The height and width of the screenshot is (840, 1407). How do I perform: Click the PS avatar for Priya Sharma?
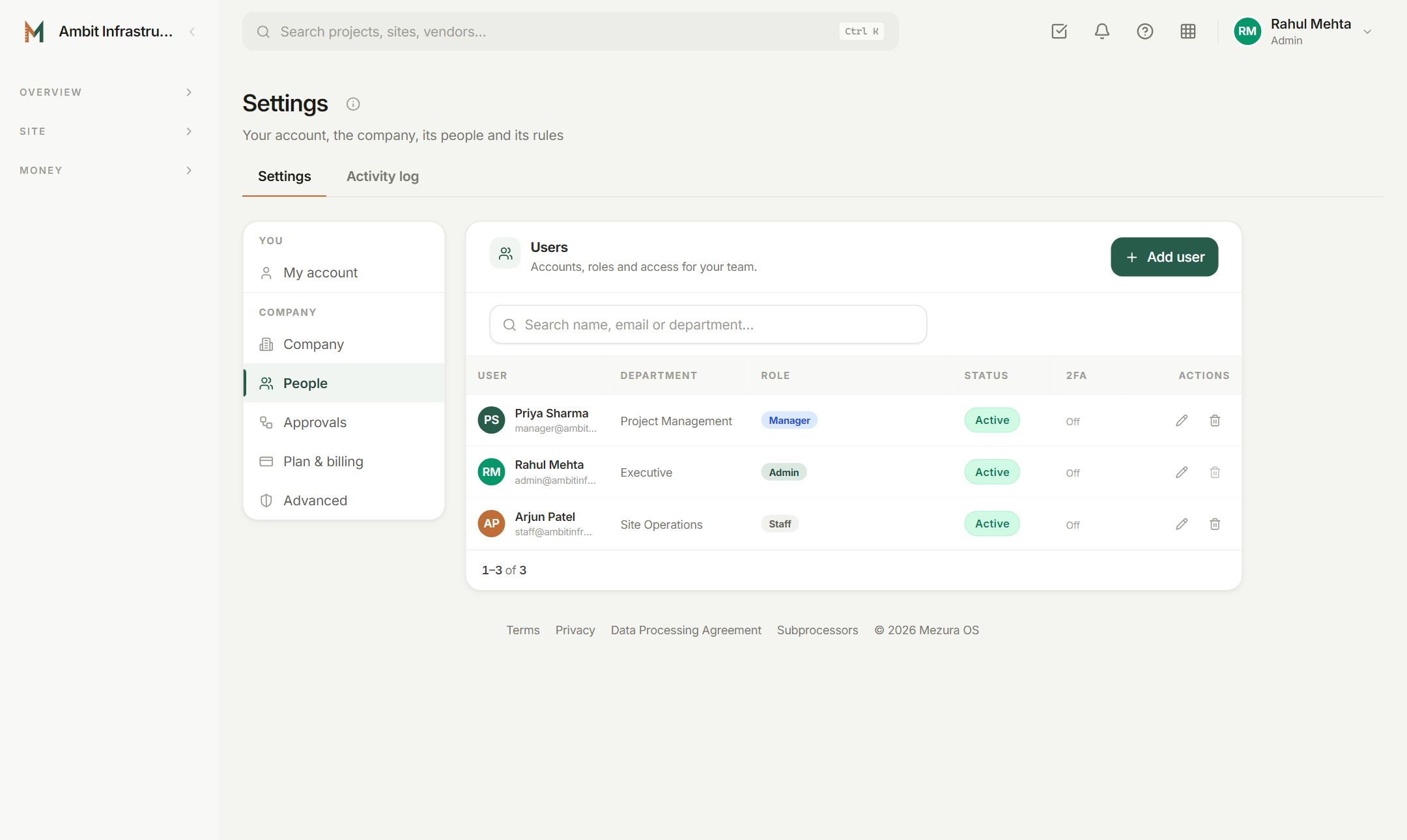click(x=491, y=420)
